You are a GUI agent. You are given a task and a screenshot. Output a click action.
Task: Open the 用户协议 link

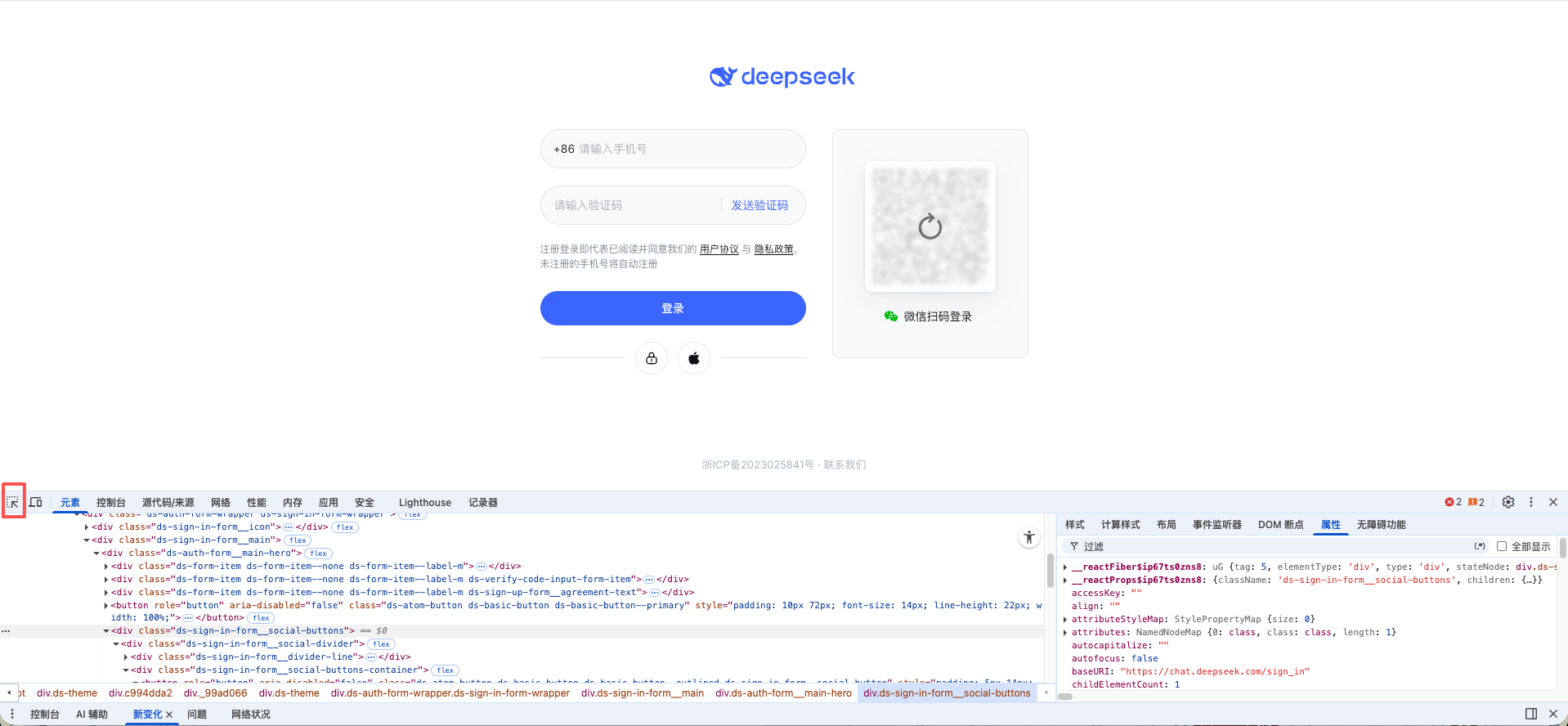(x=719, y=249)
